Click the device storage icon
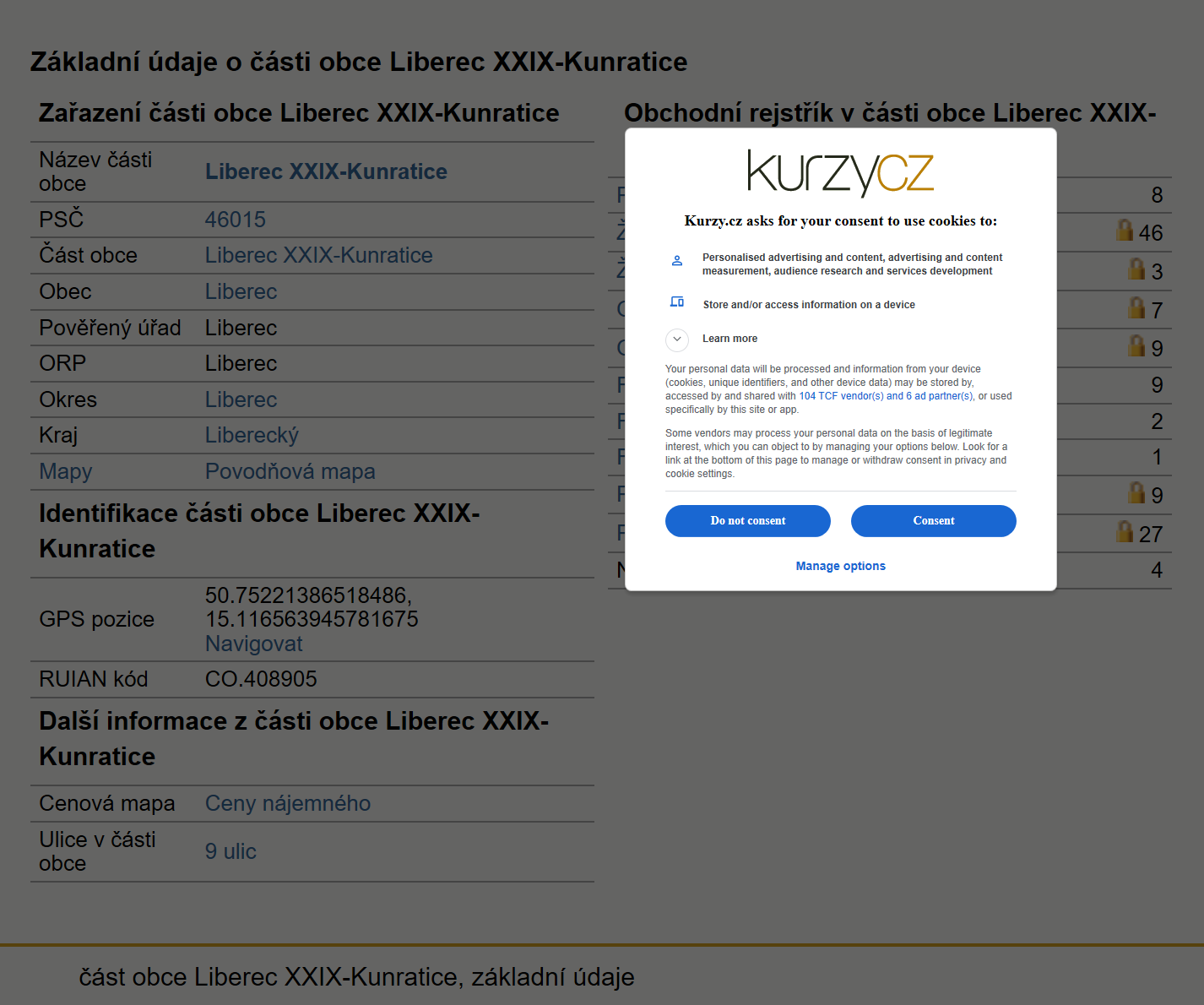This screenshot has width=1204, height=1005. pos(677,301)
